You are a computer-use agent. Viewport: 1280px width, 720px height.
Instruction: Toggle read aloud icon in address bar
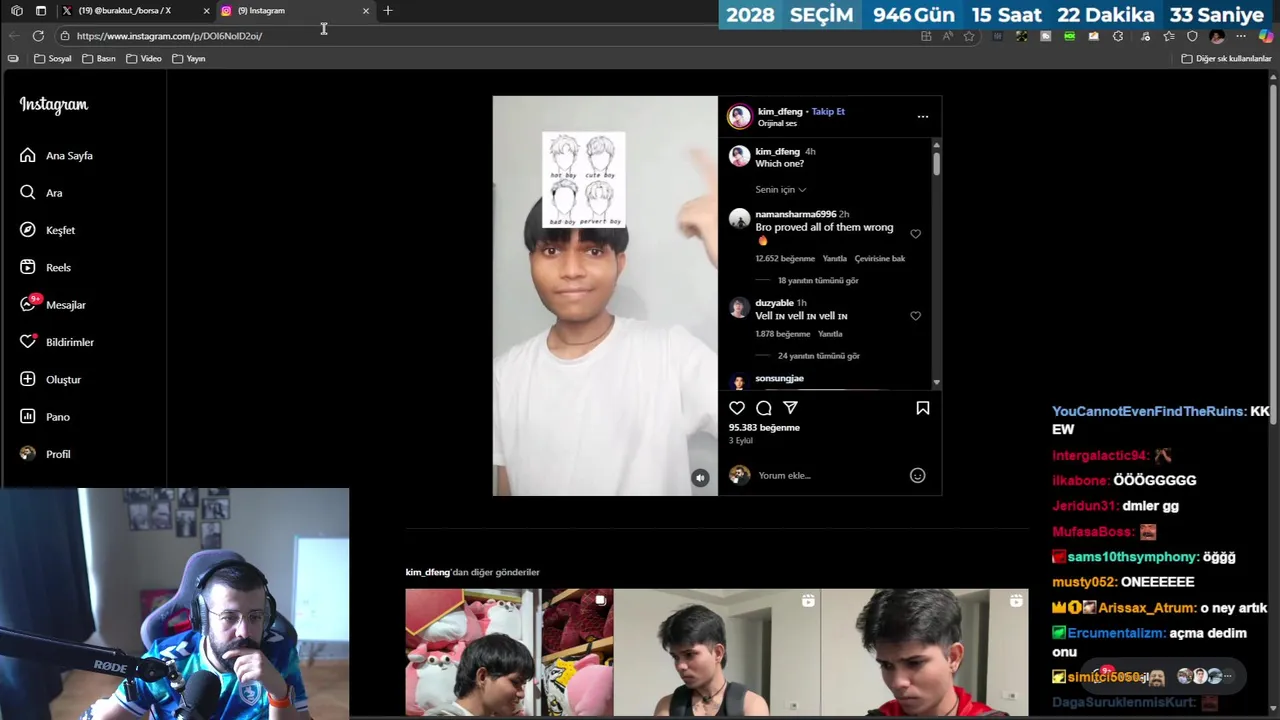click(x=947, y=36)
